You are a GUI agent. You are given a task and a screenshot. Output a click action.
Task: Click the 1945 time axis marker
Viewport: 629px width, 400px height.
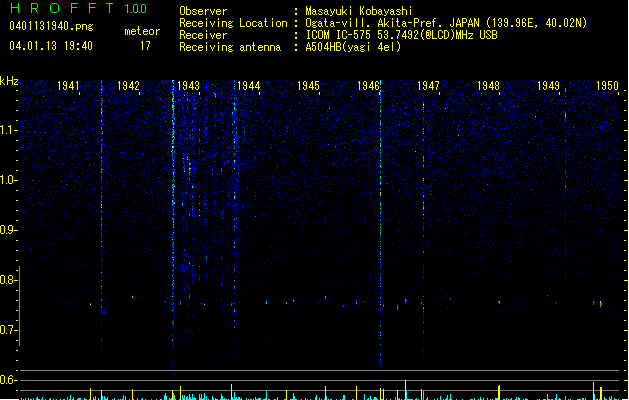coord(308,86)
